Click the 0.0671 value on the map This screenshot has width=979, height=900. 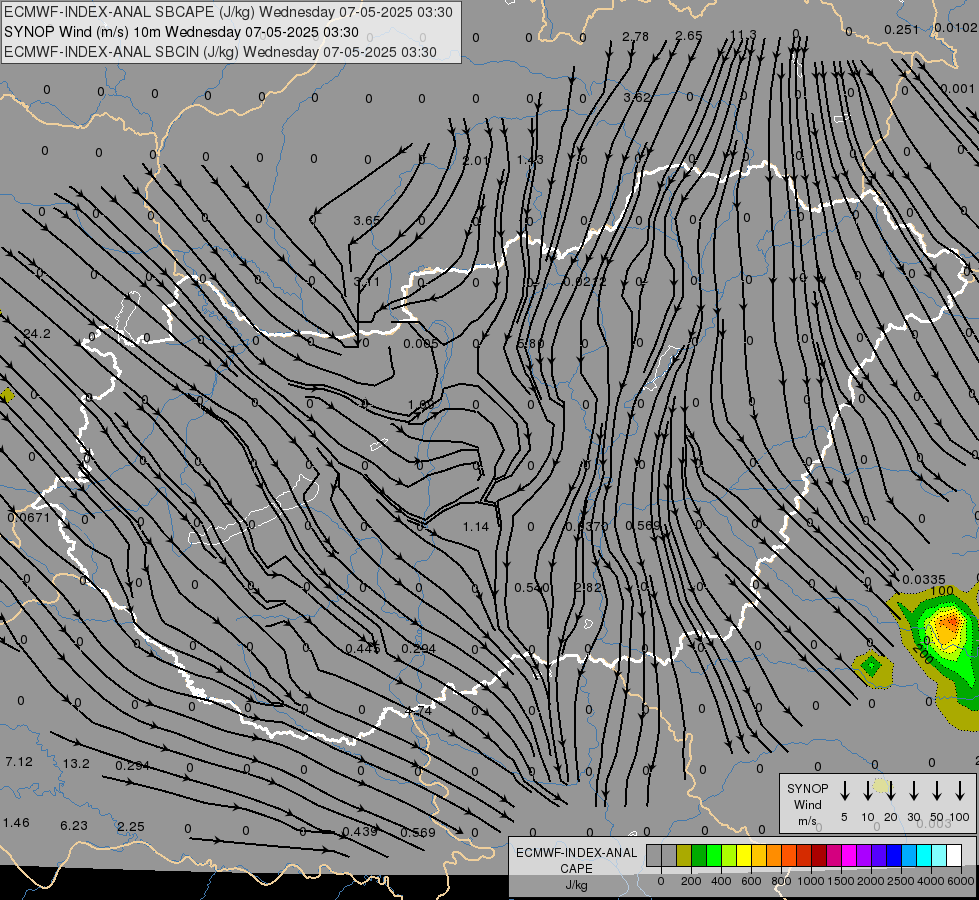point(29,517)
